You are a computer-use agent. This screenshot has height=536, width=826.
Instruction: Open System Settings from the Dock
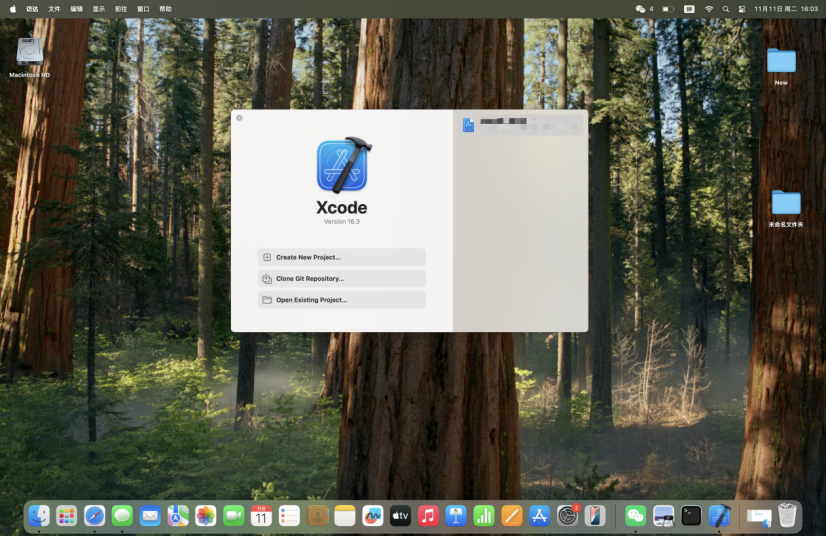pyautogui.click(x=567, y=516)
